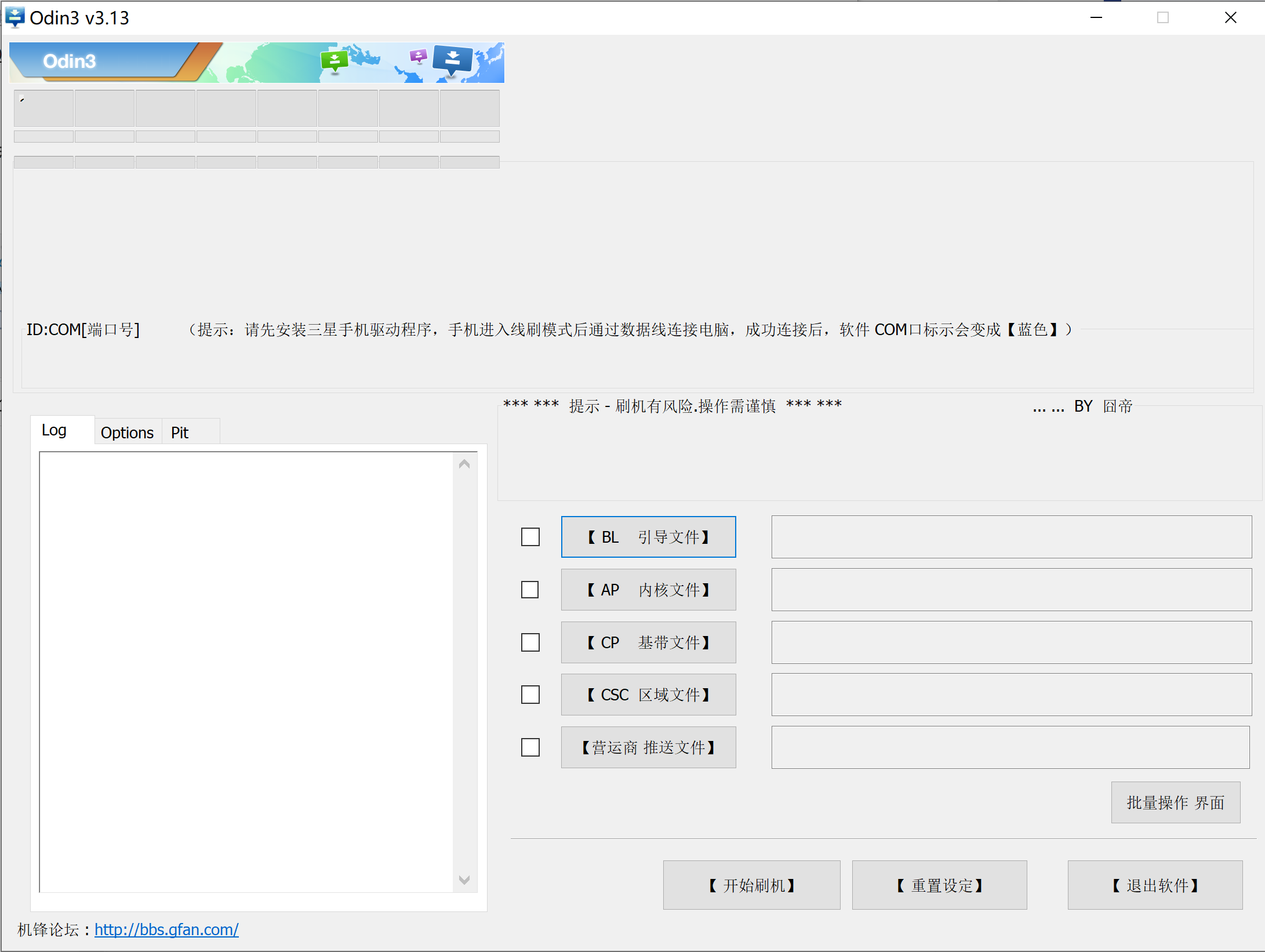Minimize the Odin3 window
This screenshot has height=952, width=1265.
(1096, 17)
